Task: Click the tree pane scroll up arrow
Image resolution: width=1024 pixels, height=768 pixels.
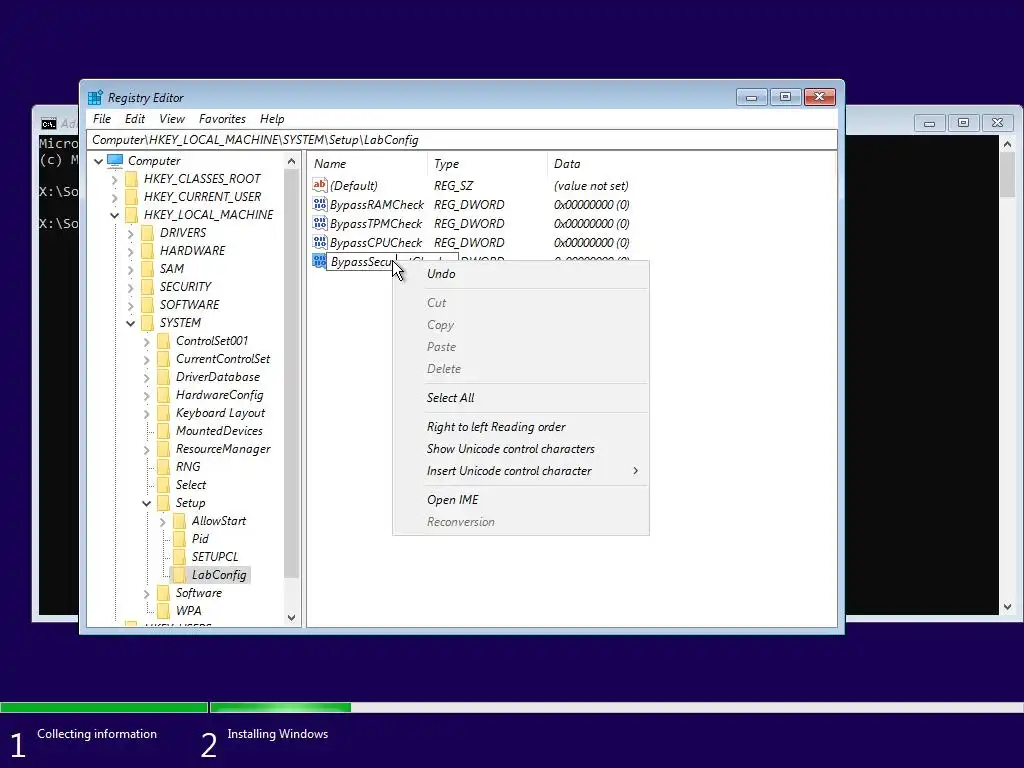Action: [x=291, y=161]
